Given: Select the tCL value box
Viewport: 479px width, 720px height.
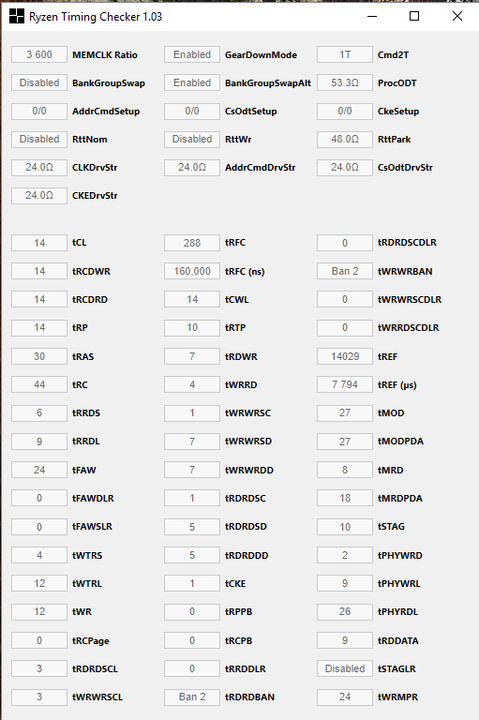Looking at the screenshot, I should pos(39,242).
